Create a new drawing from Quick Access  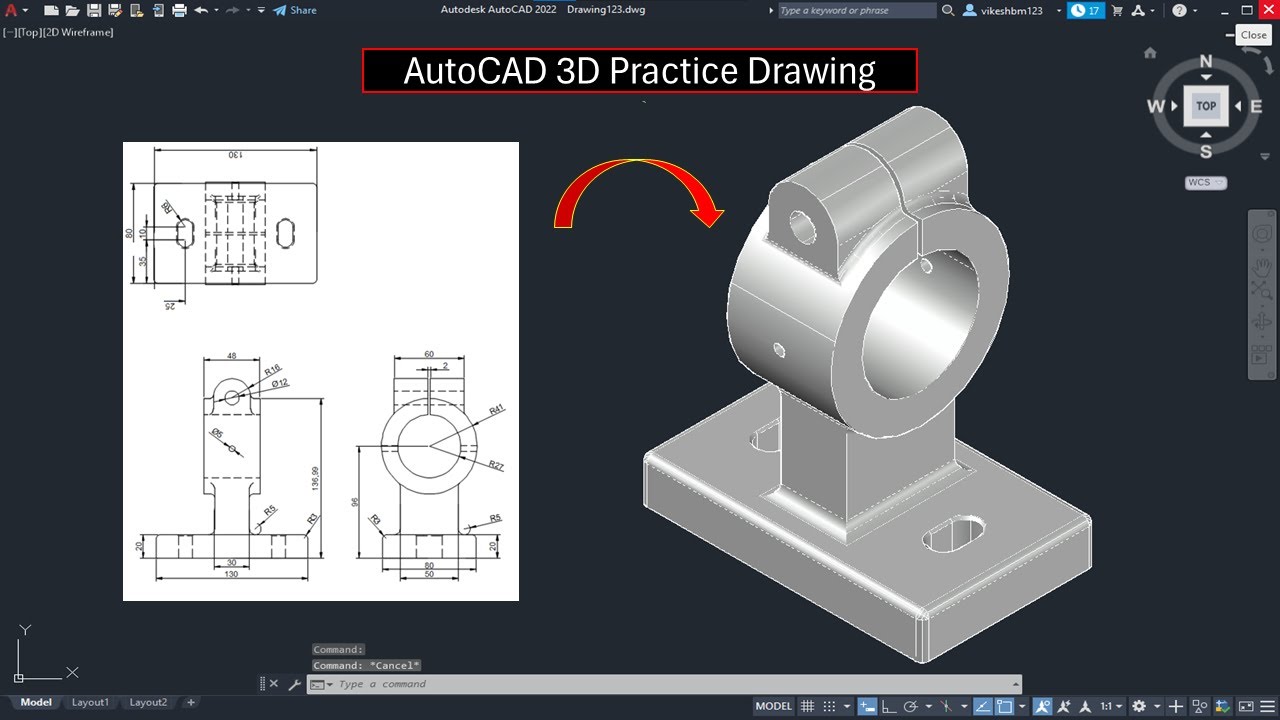tap(52, 10)
